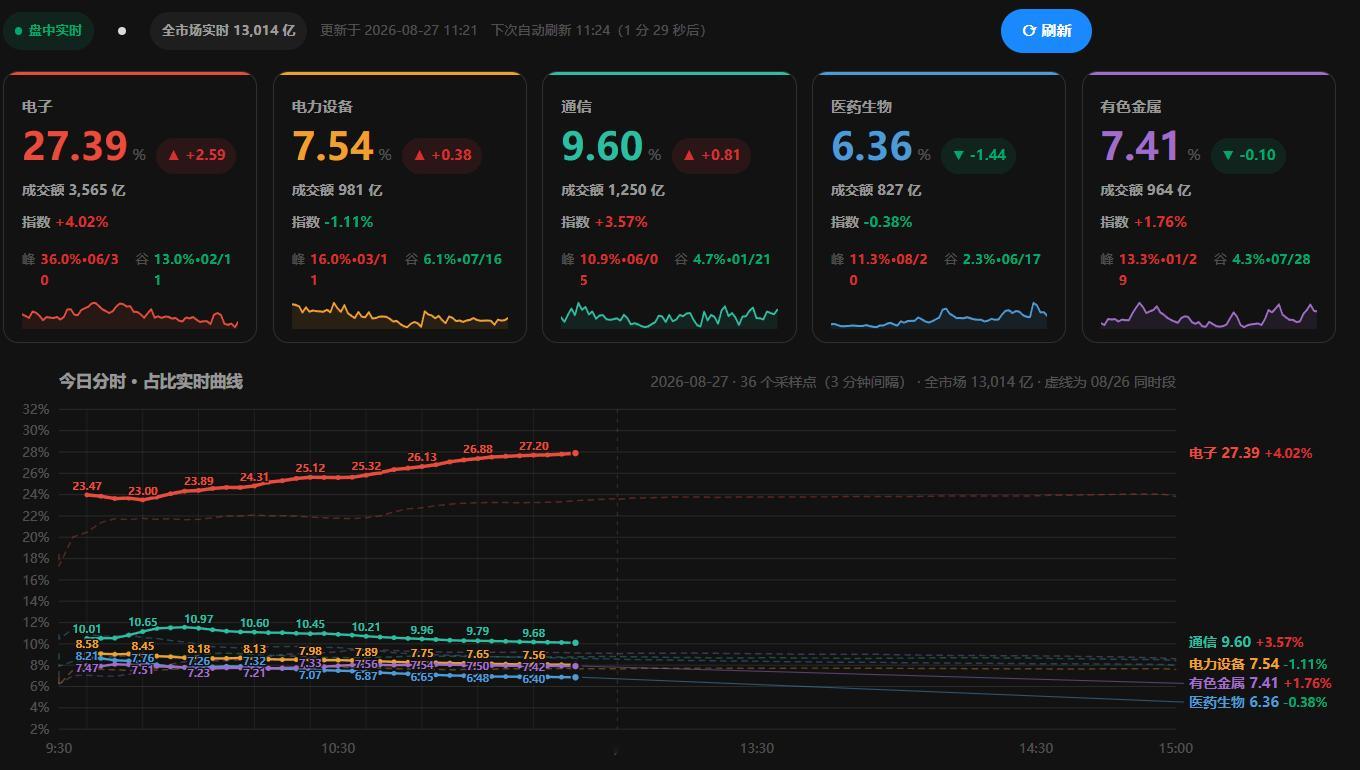Click the 刷新 refresh button
The height and width of the screenshot is (770, 1360).
(1046, 31)
